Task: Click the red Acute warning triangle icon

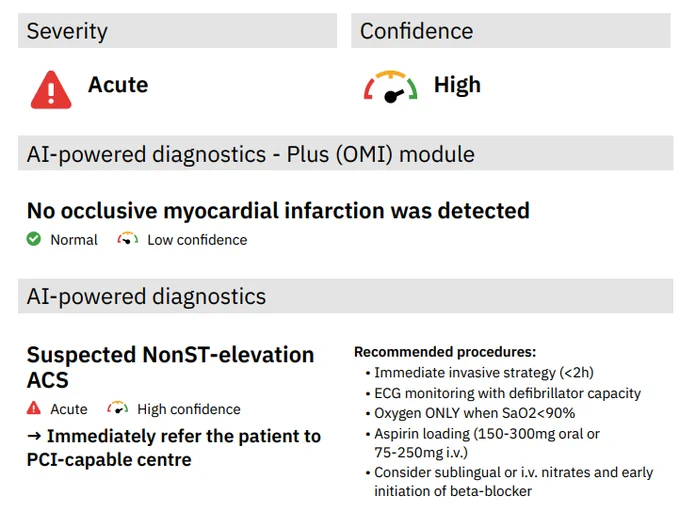Action: [x=51, y=89]
